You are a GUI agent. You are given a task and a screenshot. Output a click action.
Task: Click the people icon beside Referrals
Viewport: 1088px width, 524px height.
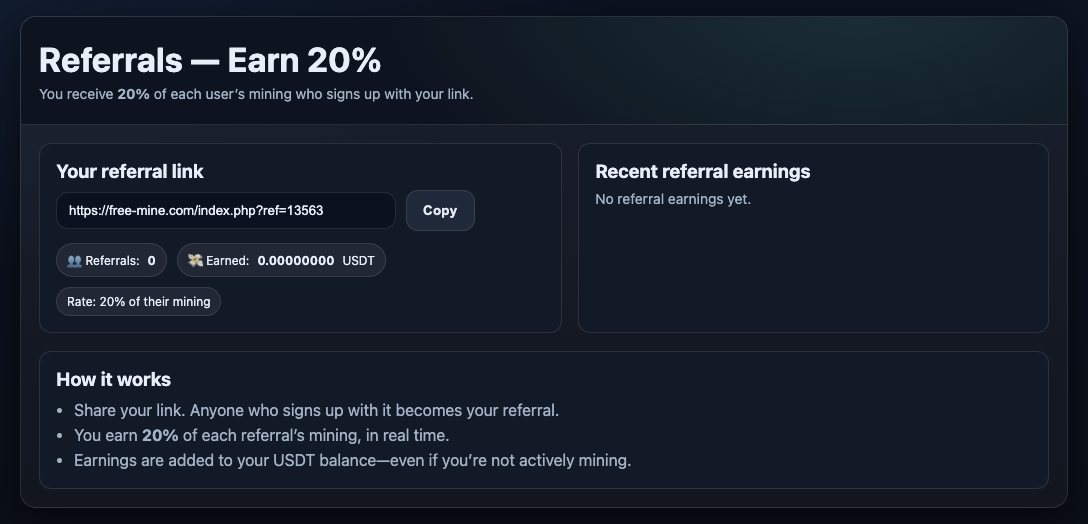(x=74, y=261)
